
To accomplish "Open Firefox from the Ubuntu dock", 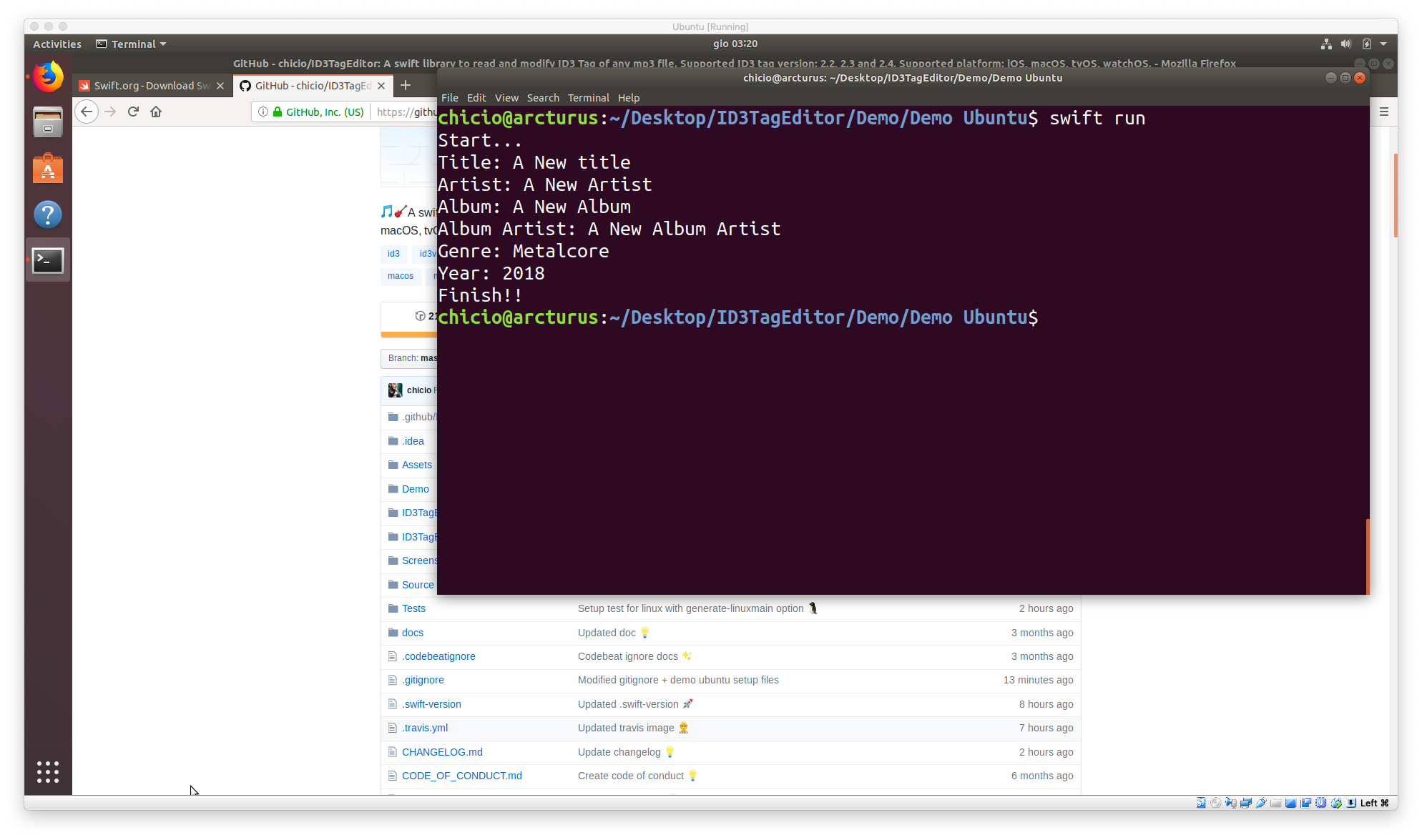I will (48, 77).
